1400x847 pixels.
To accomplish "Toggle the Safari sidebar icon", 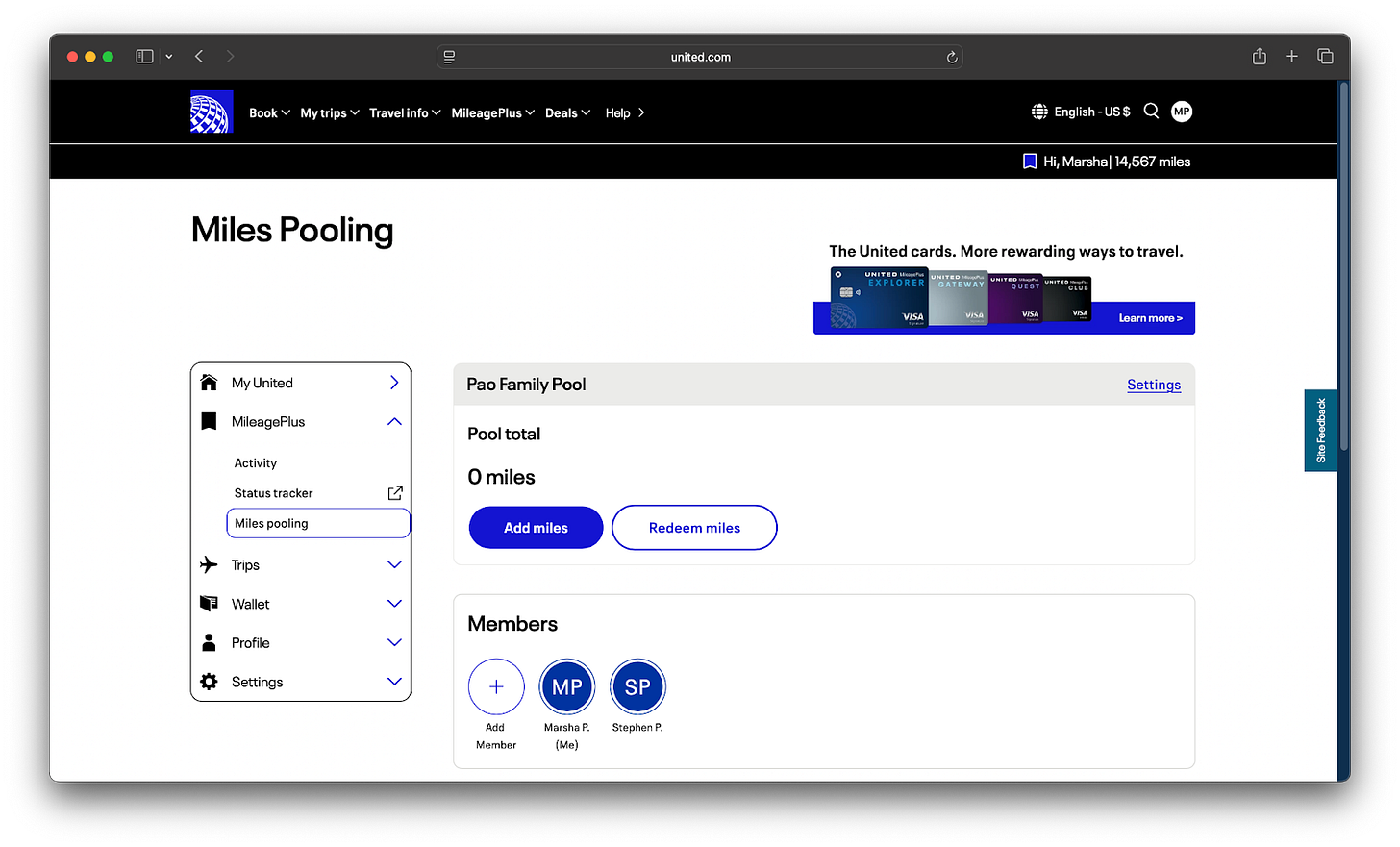I will [x=144, y=57].
